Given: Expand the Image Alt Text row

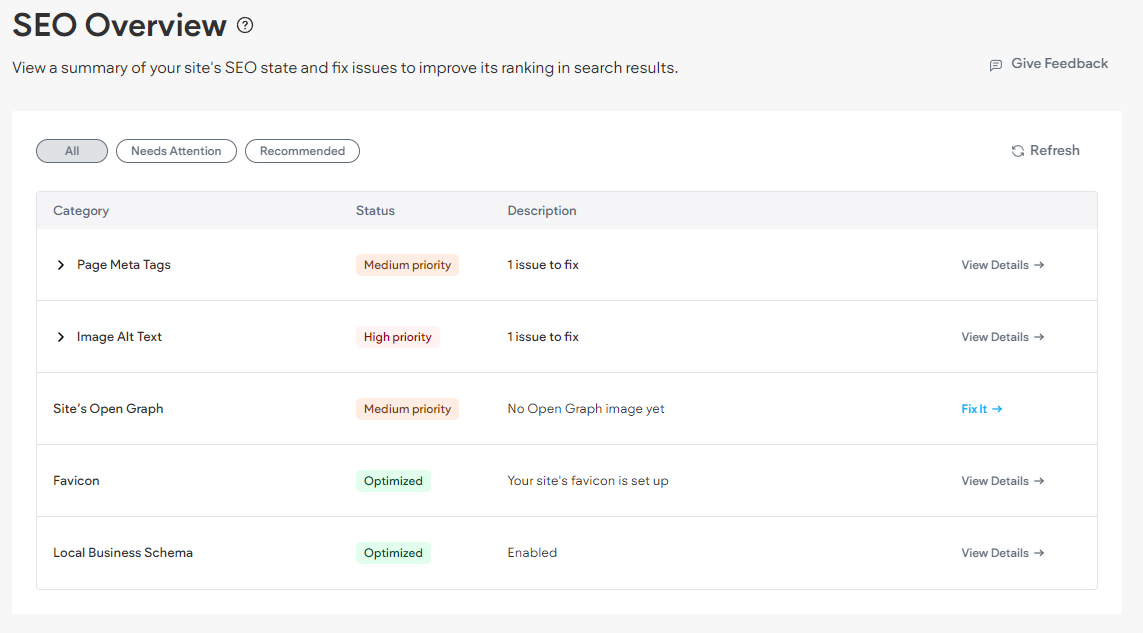Looking at the screenshot, I should pyautogui.click(x=60, y=336).
